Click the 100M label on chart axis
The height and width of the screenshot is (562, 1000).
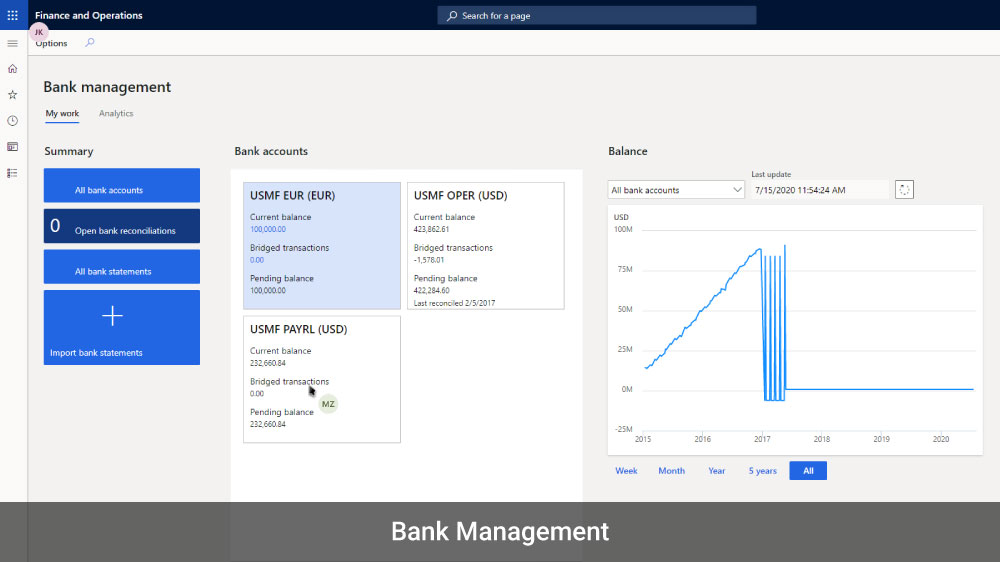coord(623,229)
